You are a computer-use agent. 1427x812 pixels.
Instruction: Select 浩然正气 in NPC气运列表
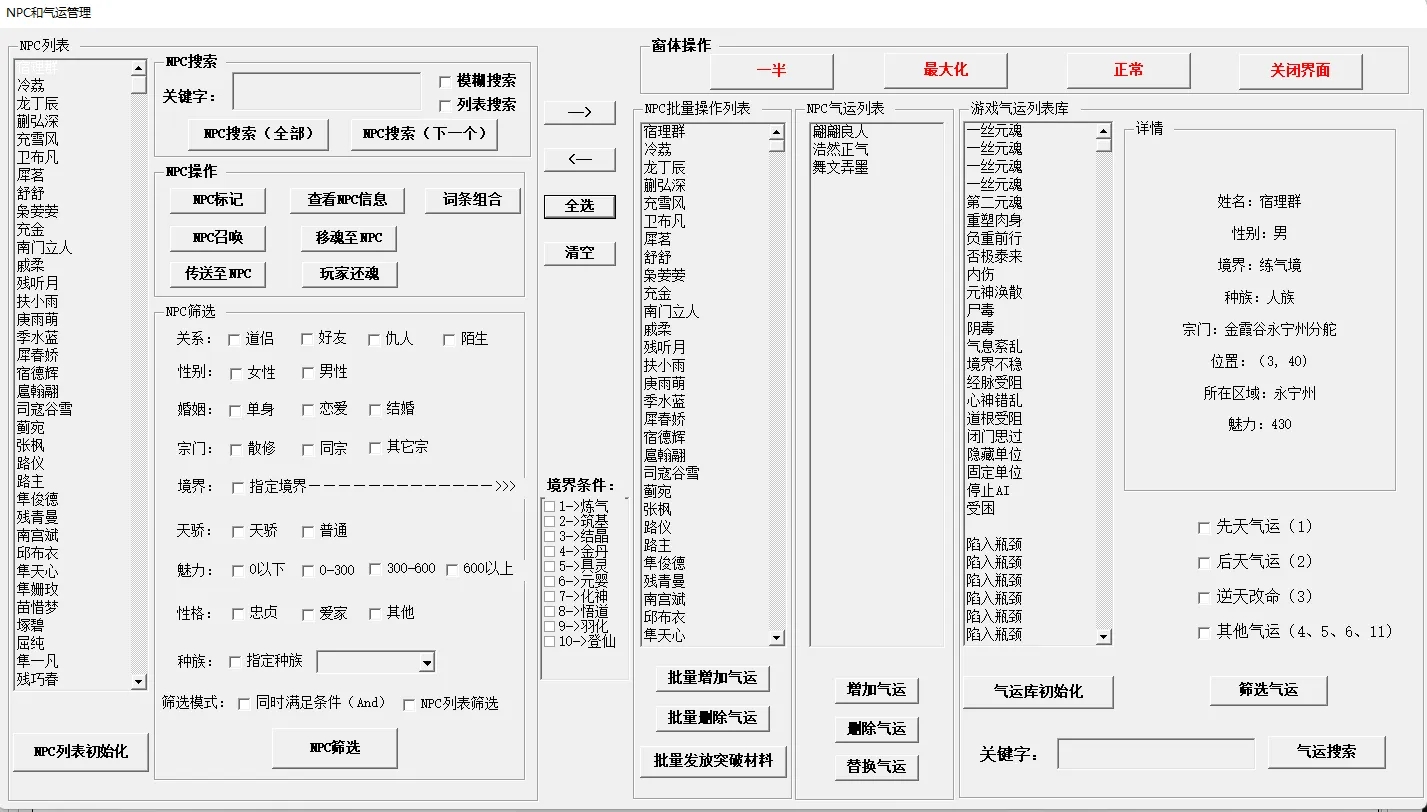coord(840,150)
